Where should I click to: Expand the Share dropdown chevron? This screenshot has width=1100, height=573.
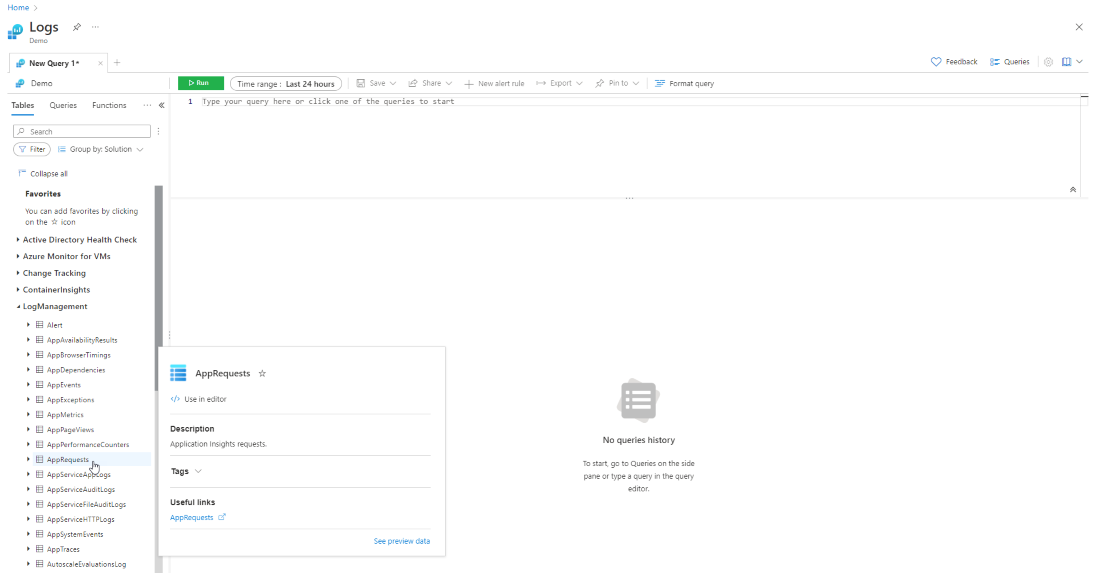(x=448, y=83)
